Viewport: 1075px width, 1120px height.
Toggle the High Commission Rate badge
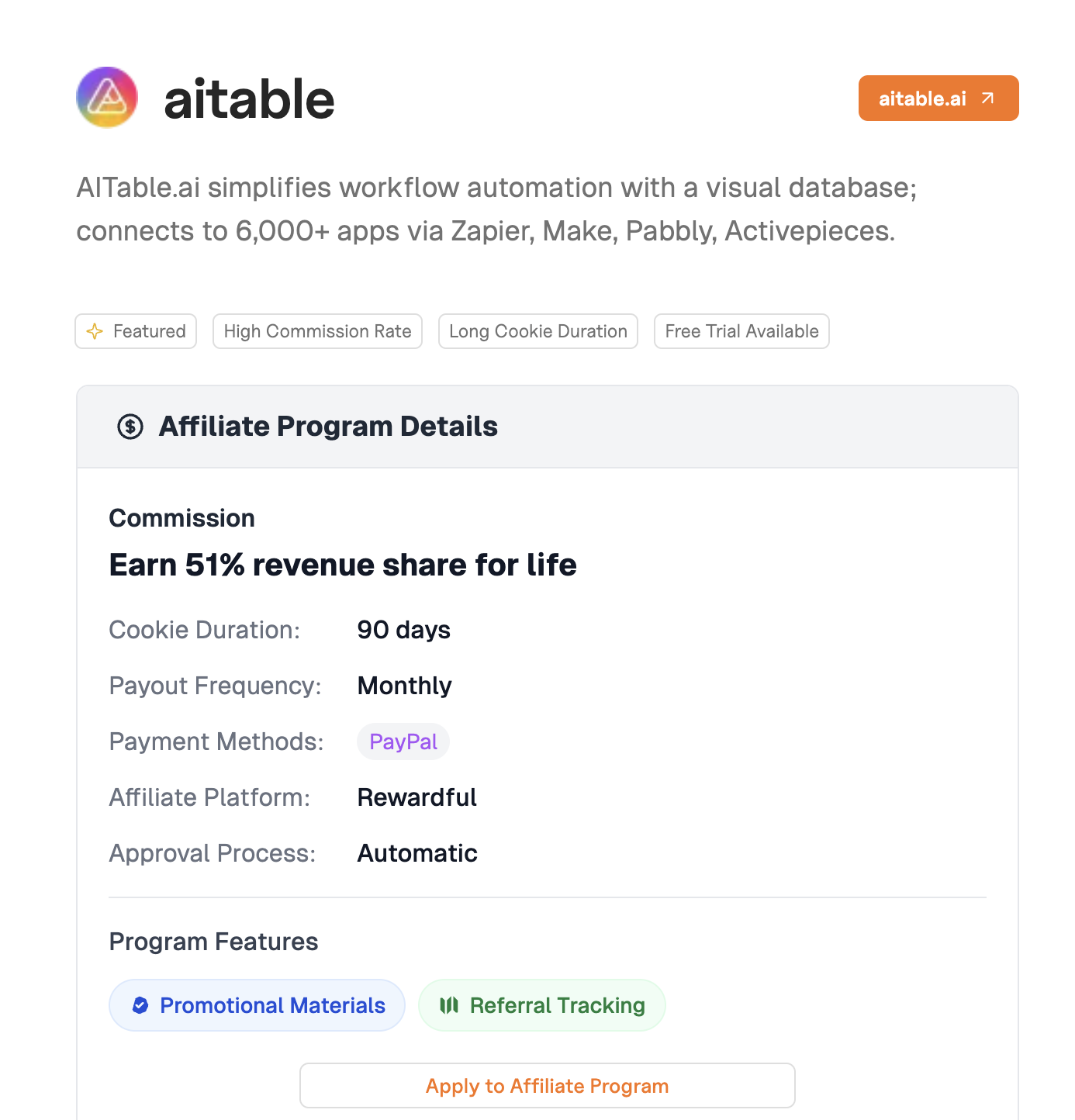317,331
